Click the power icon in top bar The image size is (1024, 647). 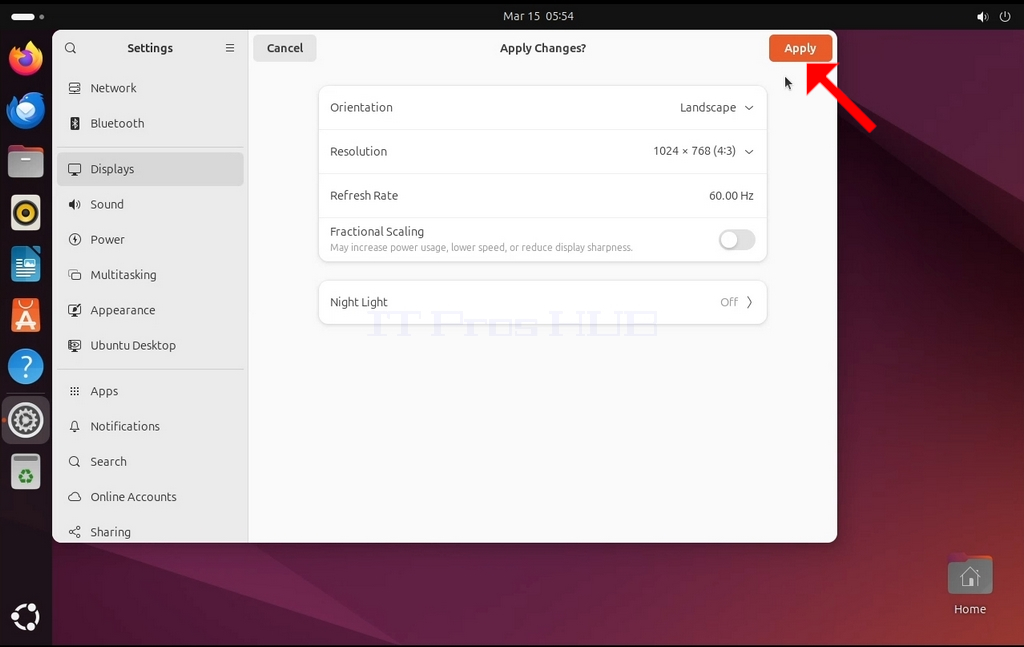[1005, 16]
